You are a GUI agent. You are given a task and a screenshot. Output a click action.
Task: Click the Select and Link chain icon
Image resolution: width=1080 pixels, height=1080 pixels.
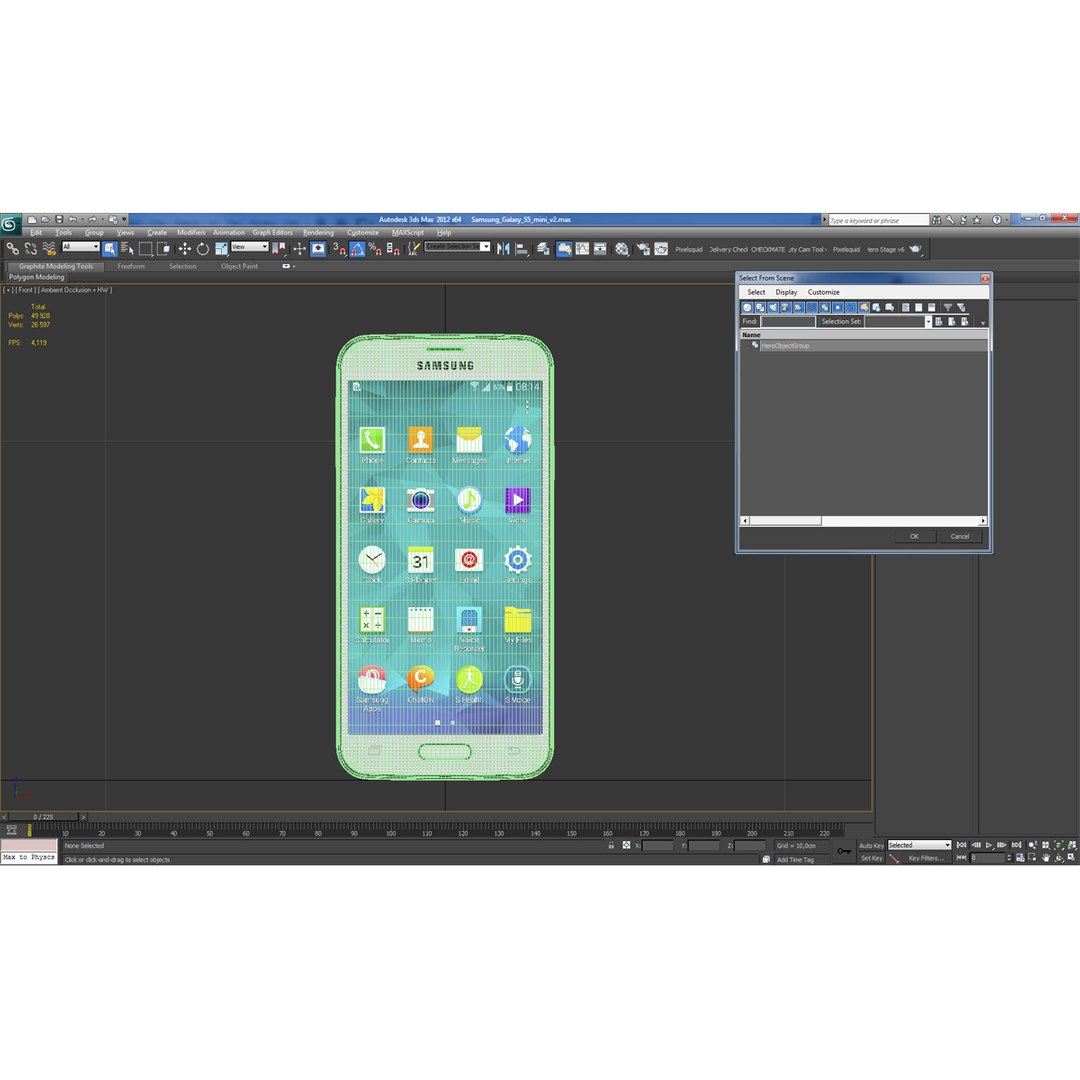click(x=12, y=249)
